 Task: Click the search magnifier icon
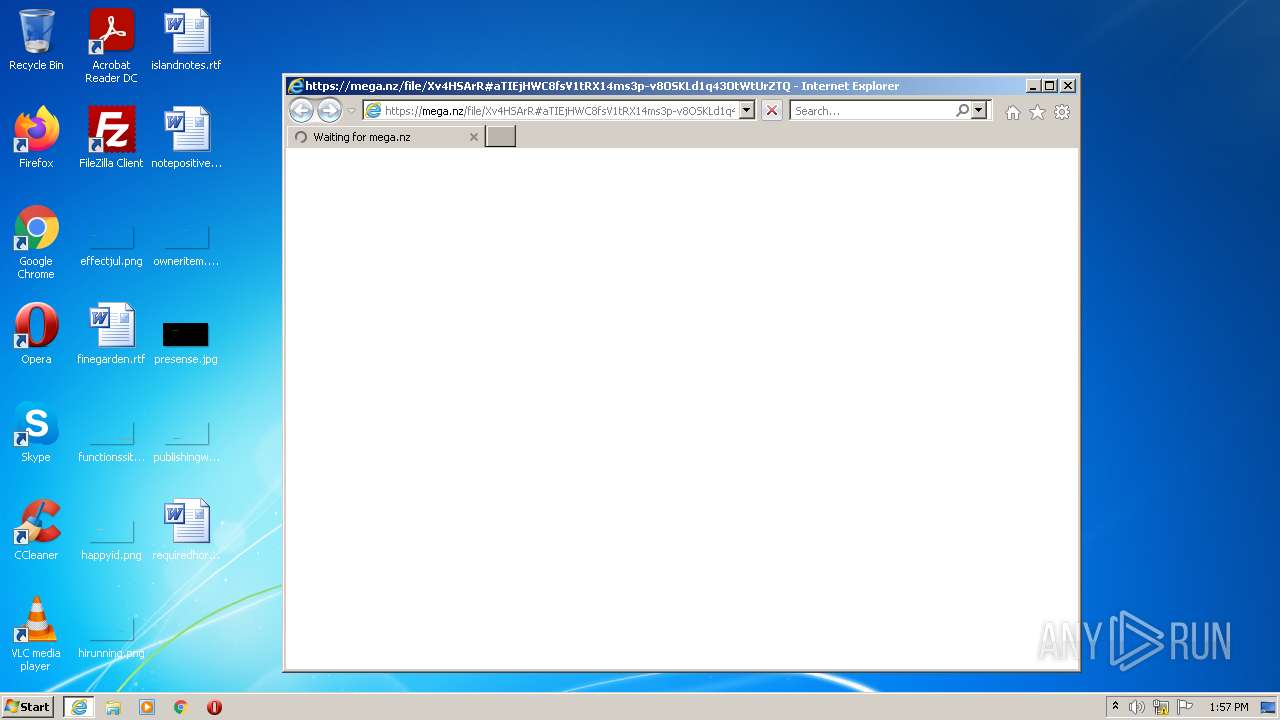click(962, 111)
